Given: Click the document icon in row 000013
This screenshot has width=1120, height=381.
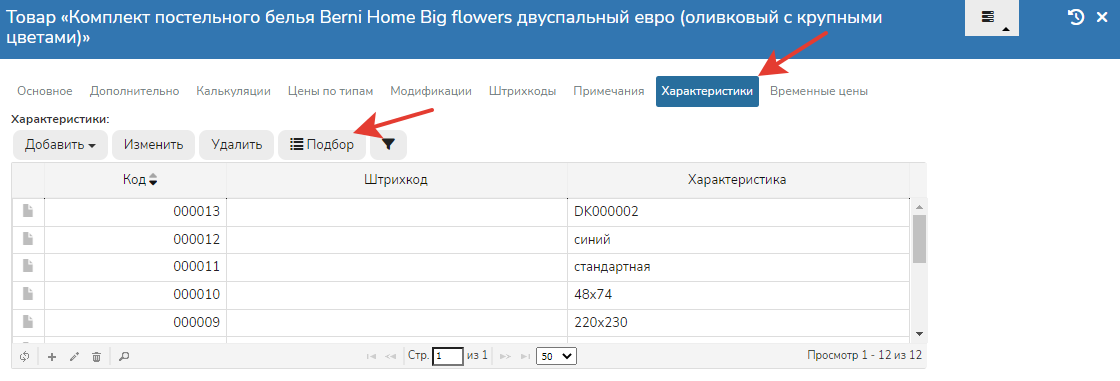Looking at the screenshot, I should point(28,211).
